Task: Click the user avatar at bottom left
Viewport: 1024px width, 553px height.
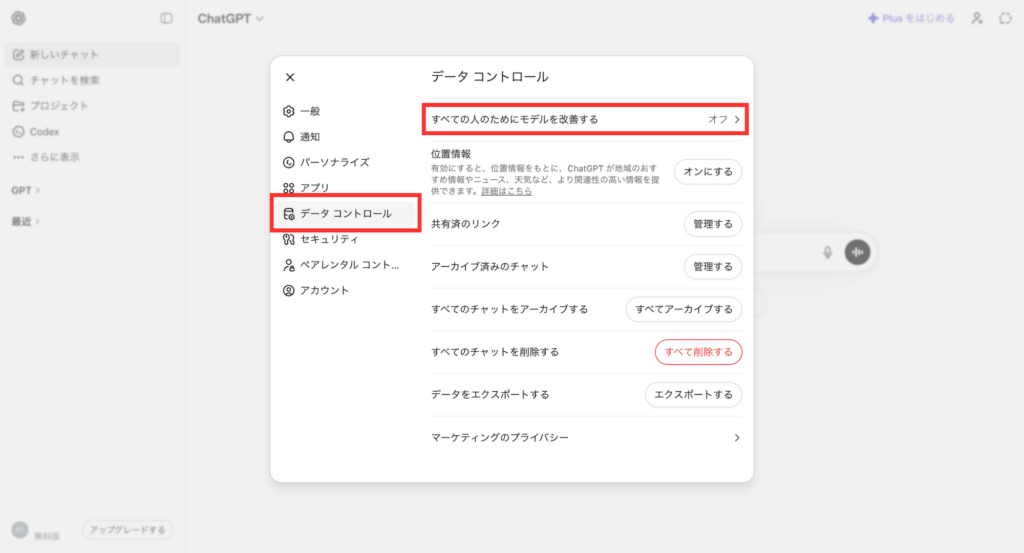Action: (20, 529)
